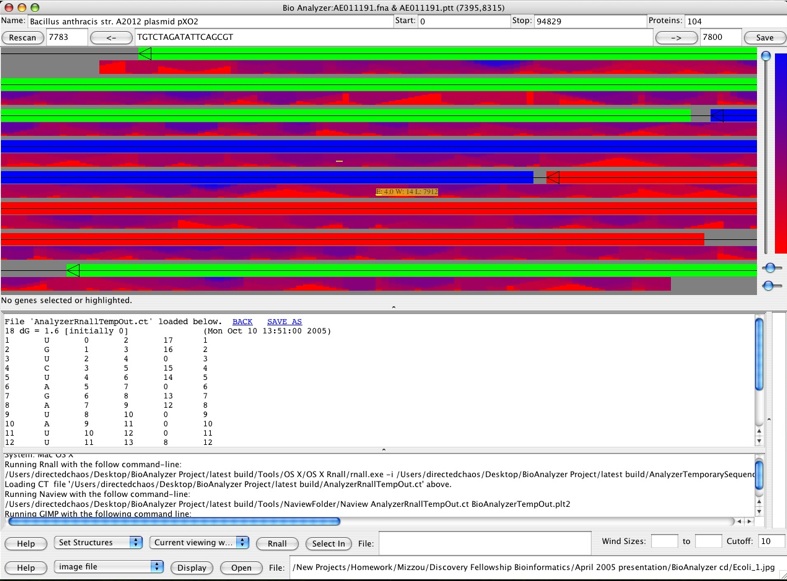Click the 'No genes selected or highlighted.' status text
This screenshot has width=787, height=581.
pos(66,300)
